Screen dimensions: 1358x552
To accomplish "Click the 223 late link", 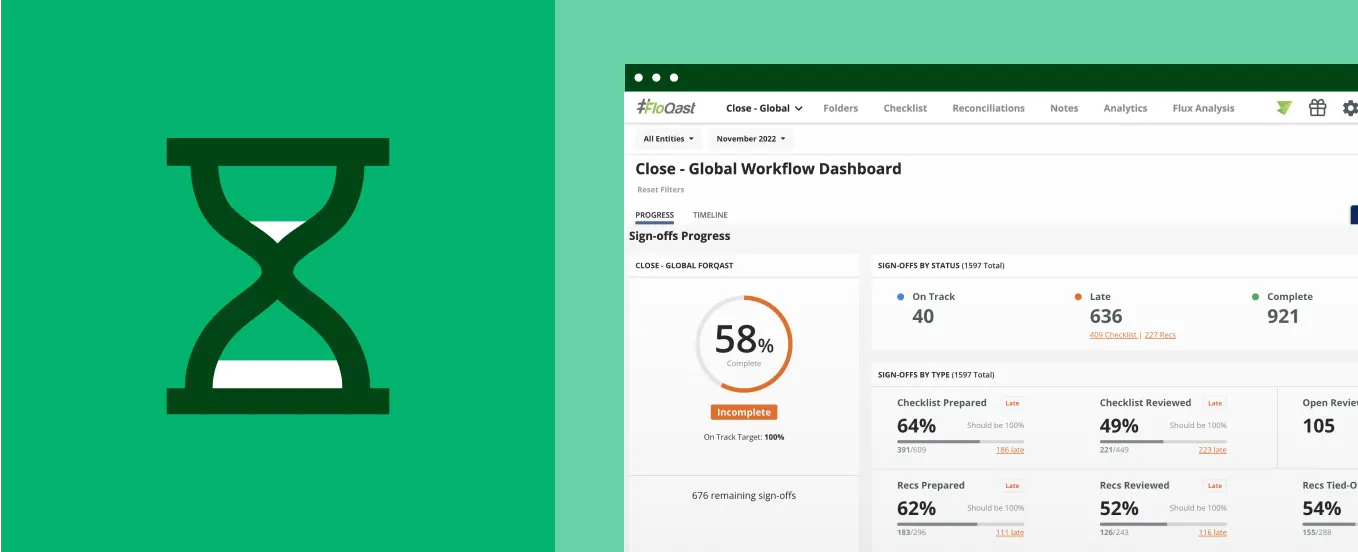I will (x=1212, y=450).
